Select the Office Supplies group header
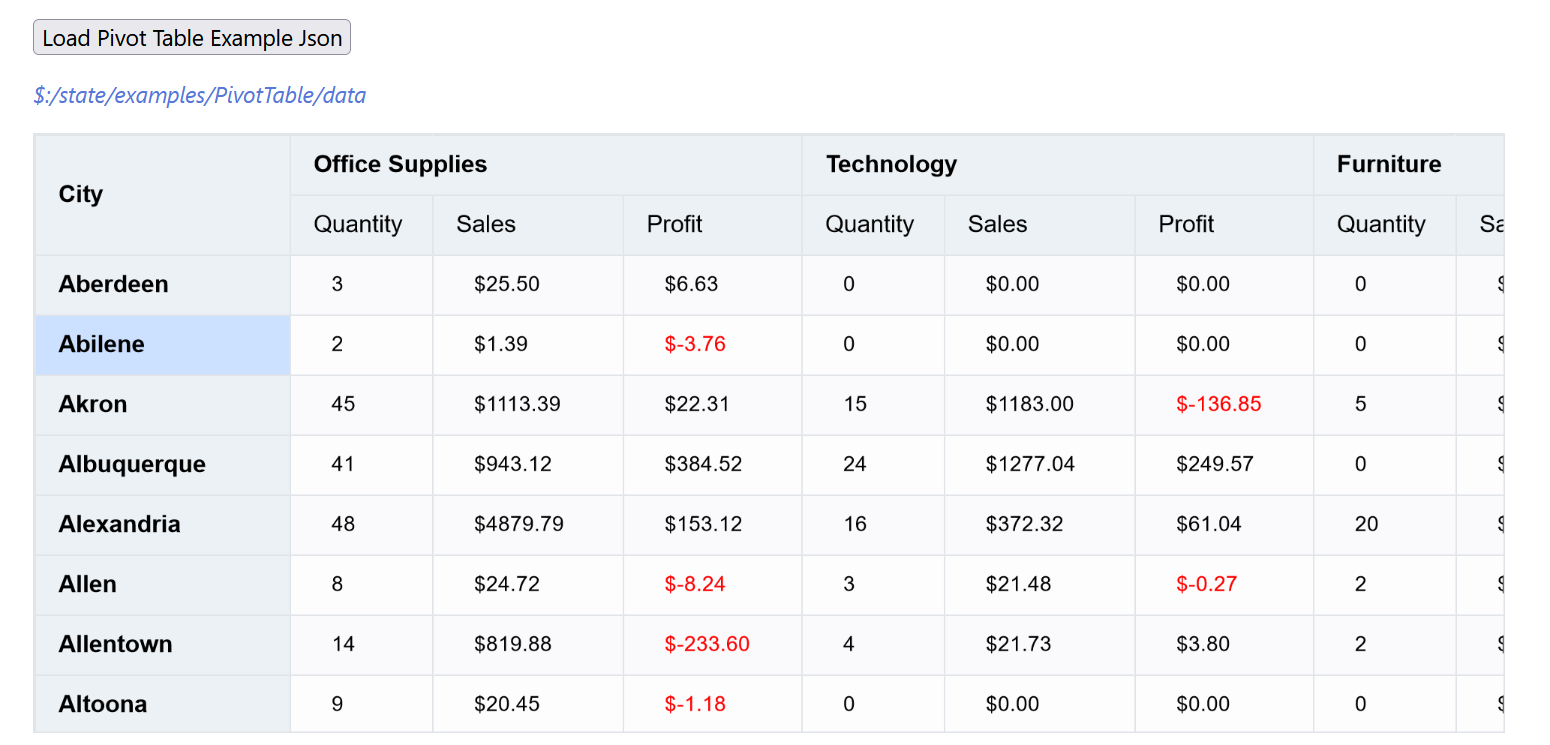The image size is (1550, 745). click(x=400, y=164)
